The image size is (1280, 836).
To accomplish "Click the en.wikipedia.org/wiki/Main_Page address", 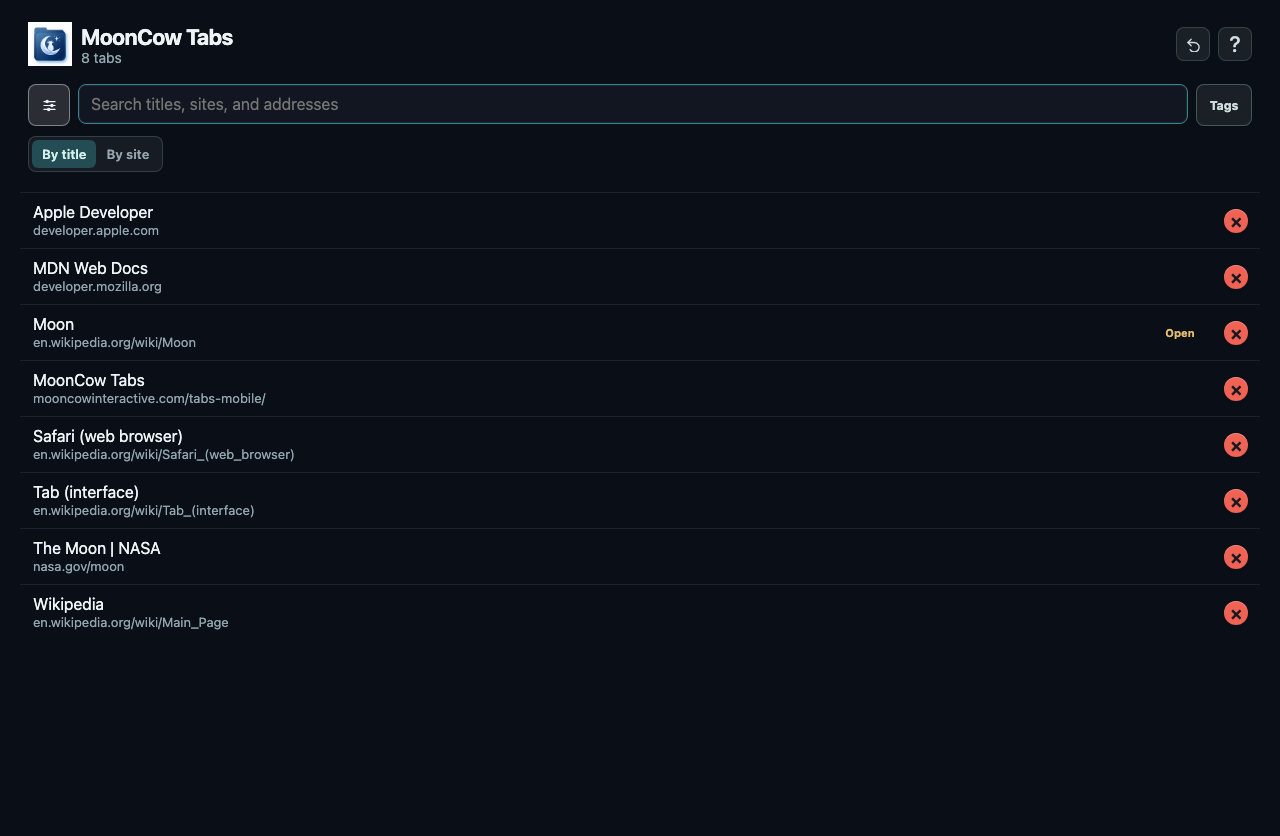I will click(x=131, y=622).
